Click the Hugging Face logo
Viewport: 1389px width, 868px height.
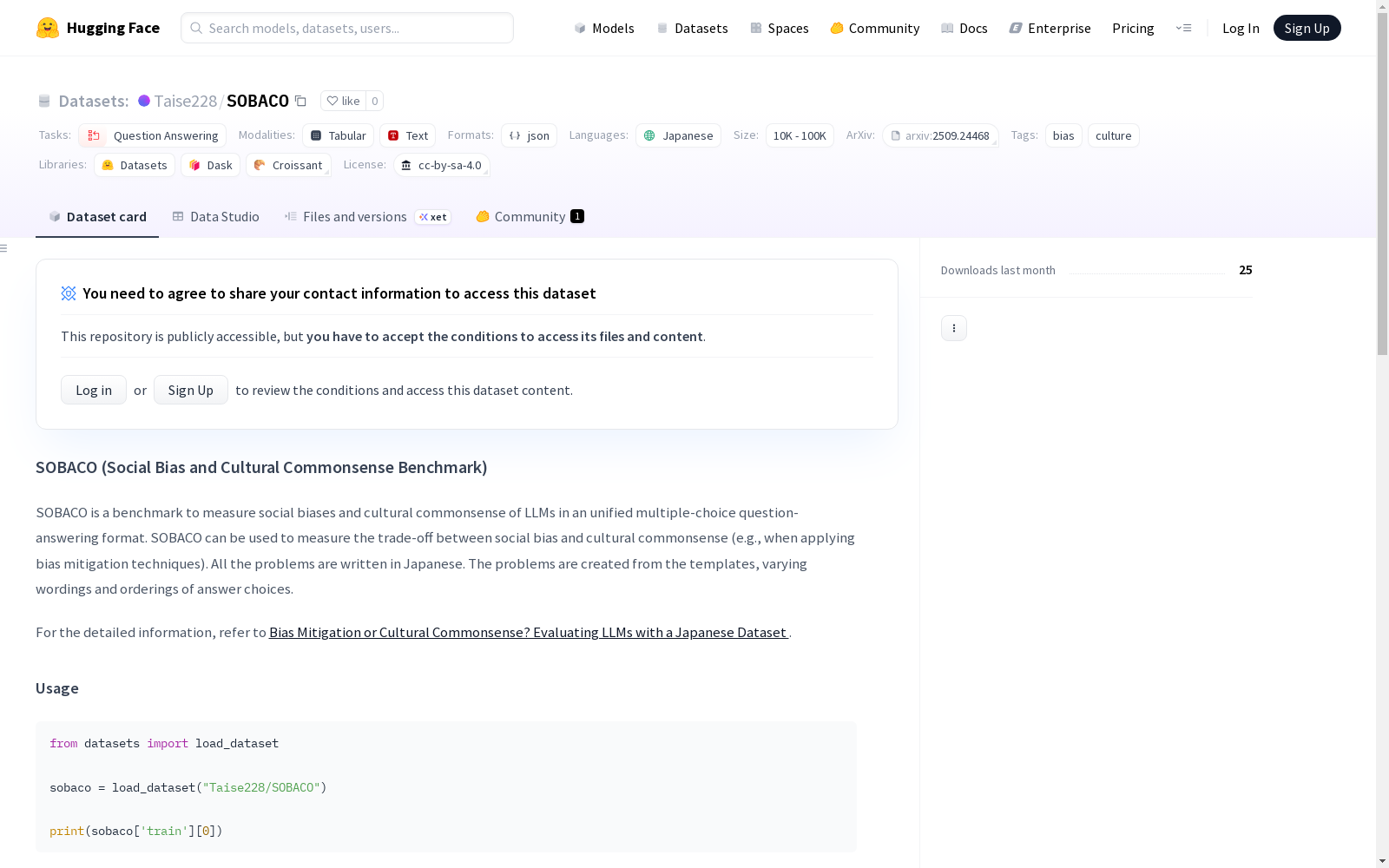tap(98, 28)
